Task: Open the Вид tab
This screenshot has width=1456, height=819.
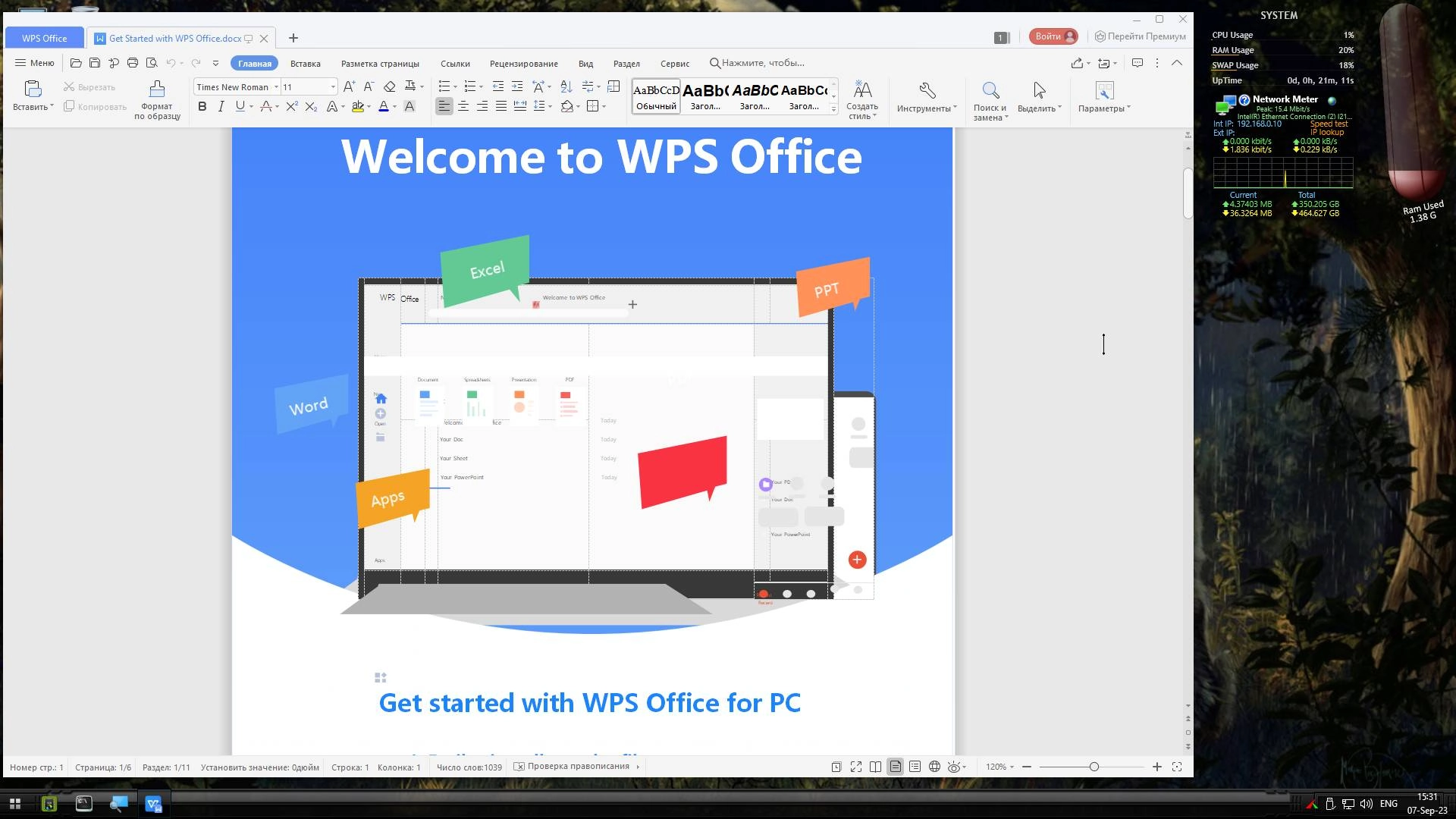Action: pos(586,64)
